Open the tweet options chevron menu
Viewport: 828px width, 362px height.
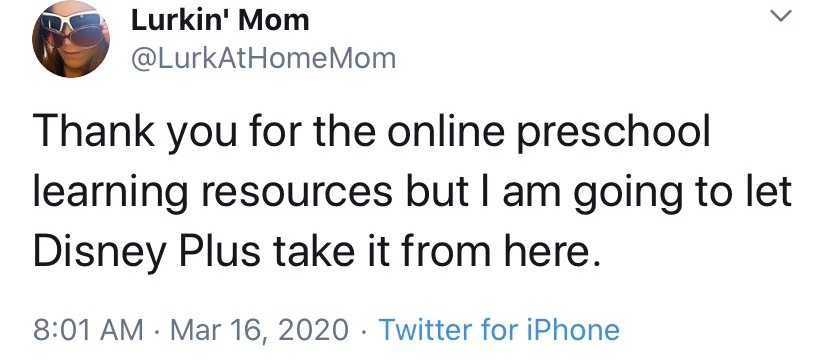781,16
